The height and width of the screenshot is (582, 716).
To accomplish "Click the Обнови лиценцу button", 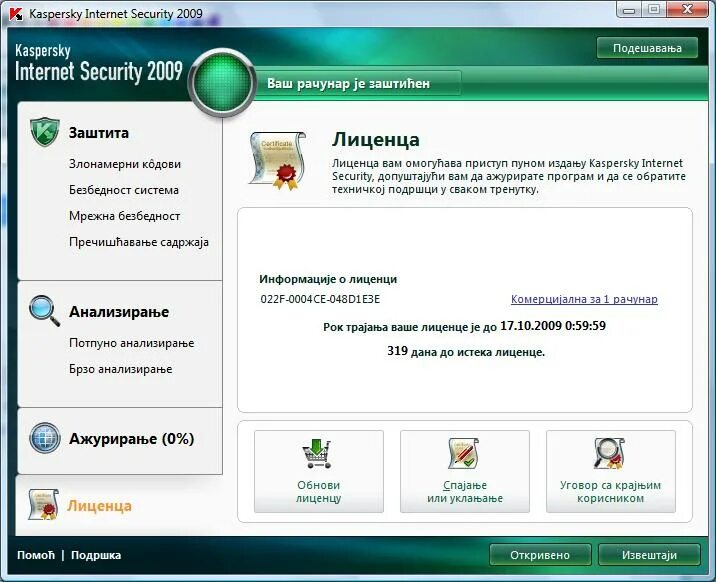I will 319,472.
